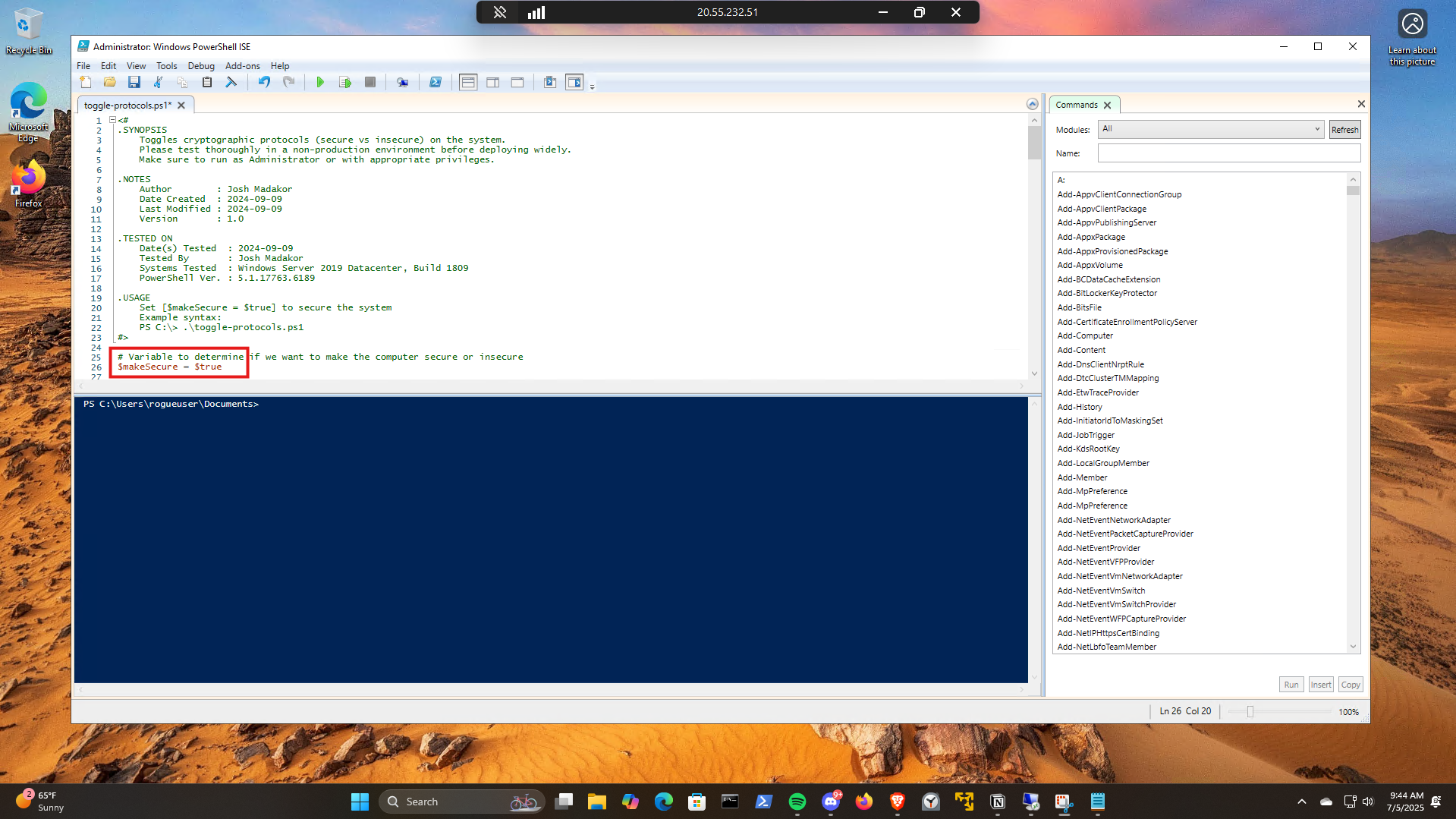
Task: Launch PowerShell.exe from the toolbar icon
Action: coord(436,82)
